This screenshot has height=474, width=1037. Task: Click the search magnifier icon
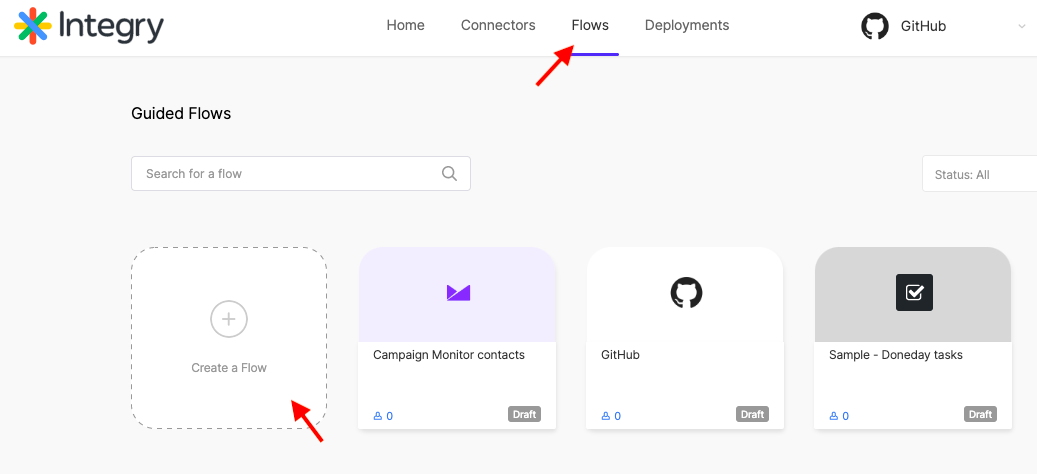[x=449, y=173]
